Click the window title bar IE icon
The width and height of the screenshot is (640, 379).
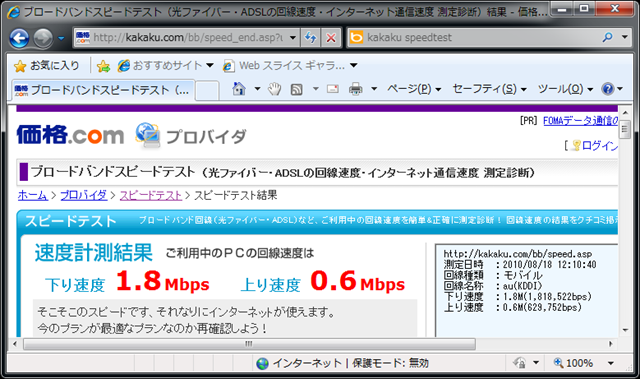pyautogui.click(x=13, y=12)
